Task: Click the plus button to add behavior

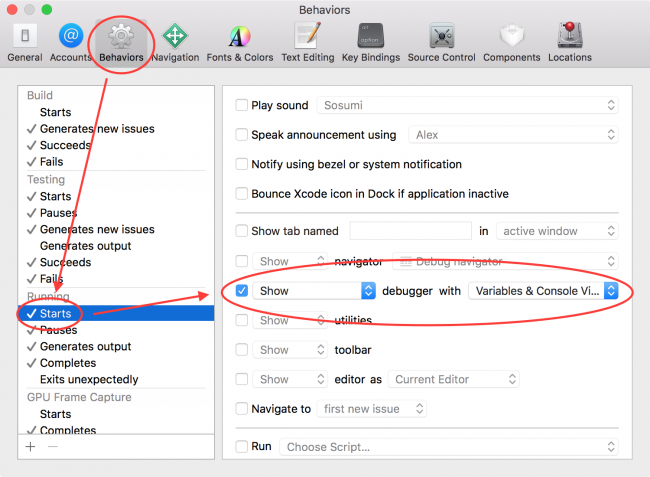Action: 31,447
